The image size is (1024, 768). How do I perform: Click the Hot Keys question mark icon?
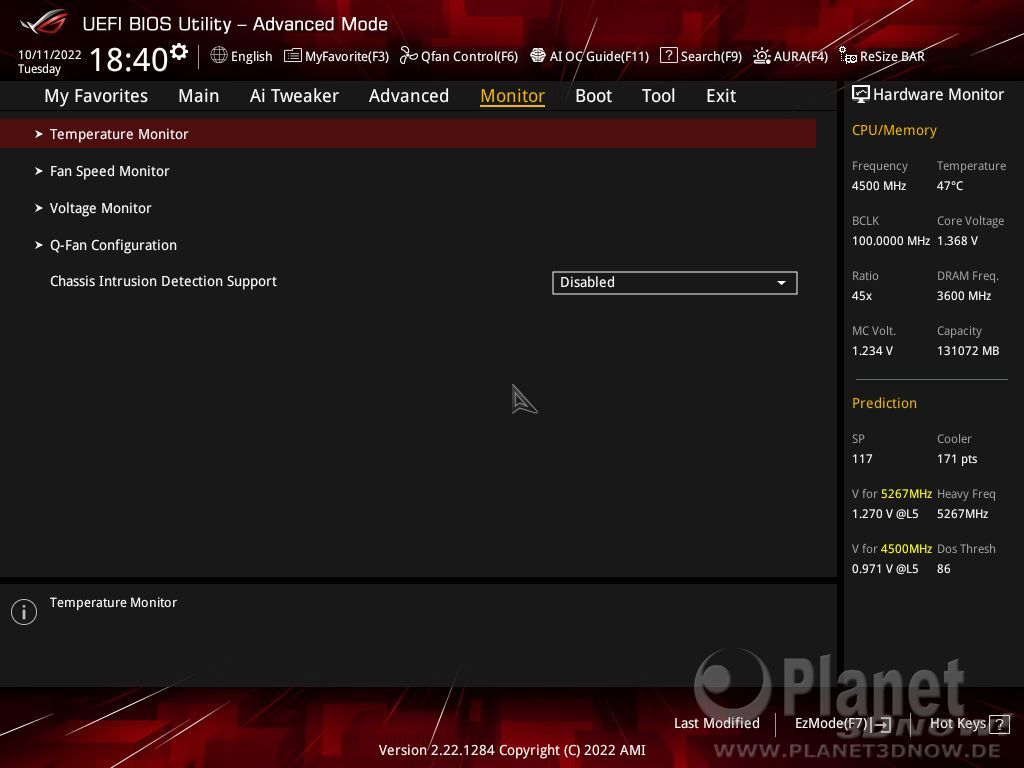point(999,724)
